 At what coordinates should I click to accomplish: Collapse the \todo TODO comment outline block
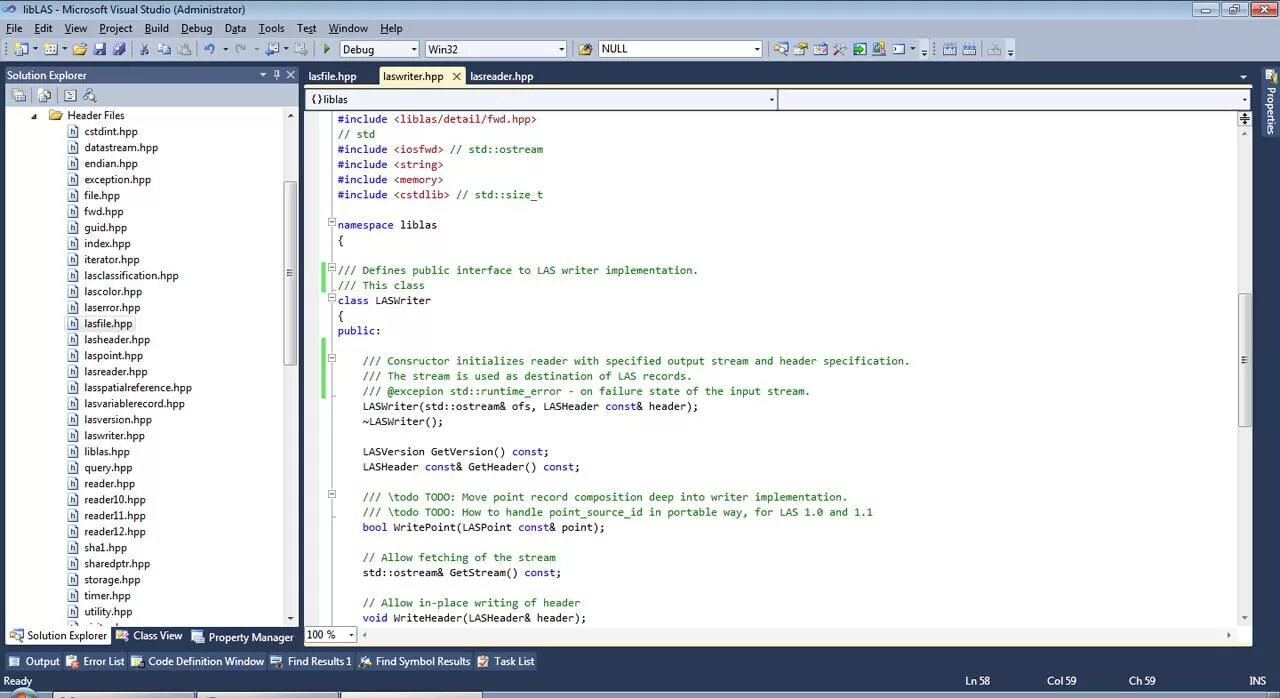(x=332, y=495)
